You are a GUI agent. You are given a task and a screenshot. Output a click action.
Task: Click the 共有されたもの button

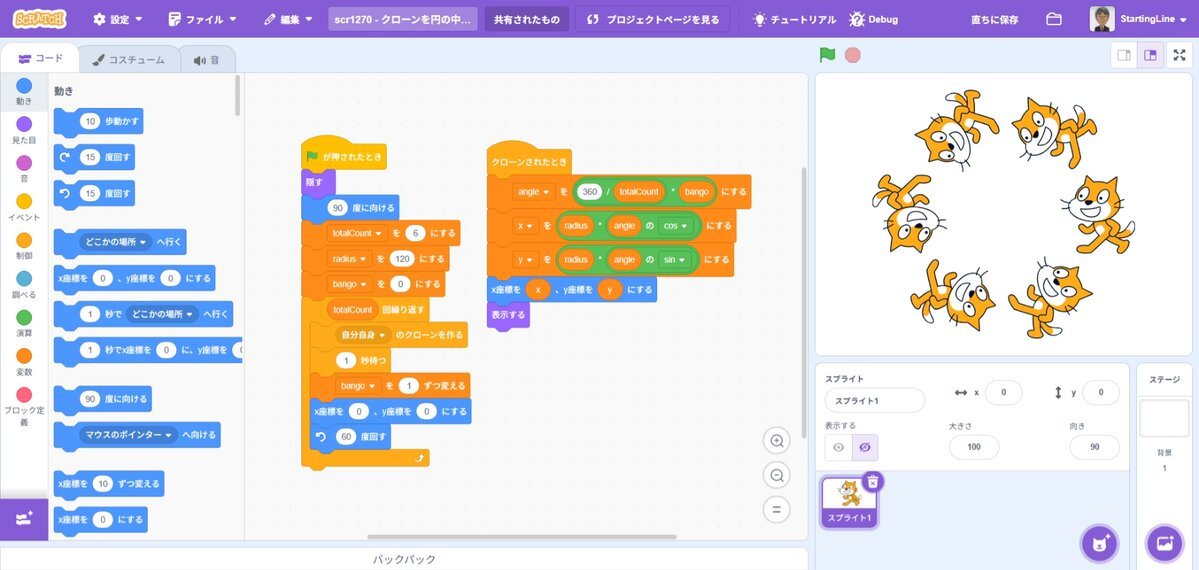click(x=527, y=19)
